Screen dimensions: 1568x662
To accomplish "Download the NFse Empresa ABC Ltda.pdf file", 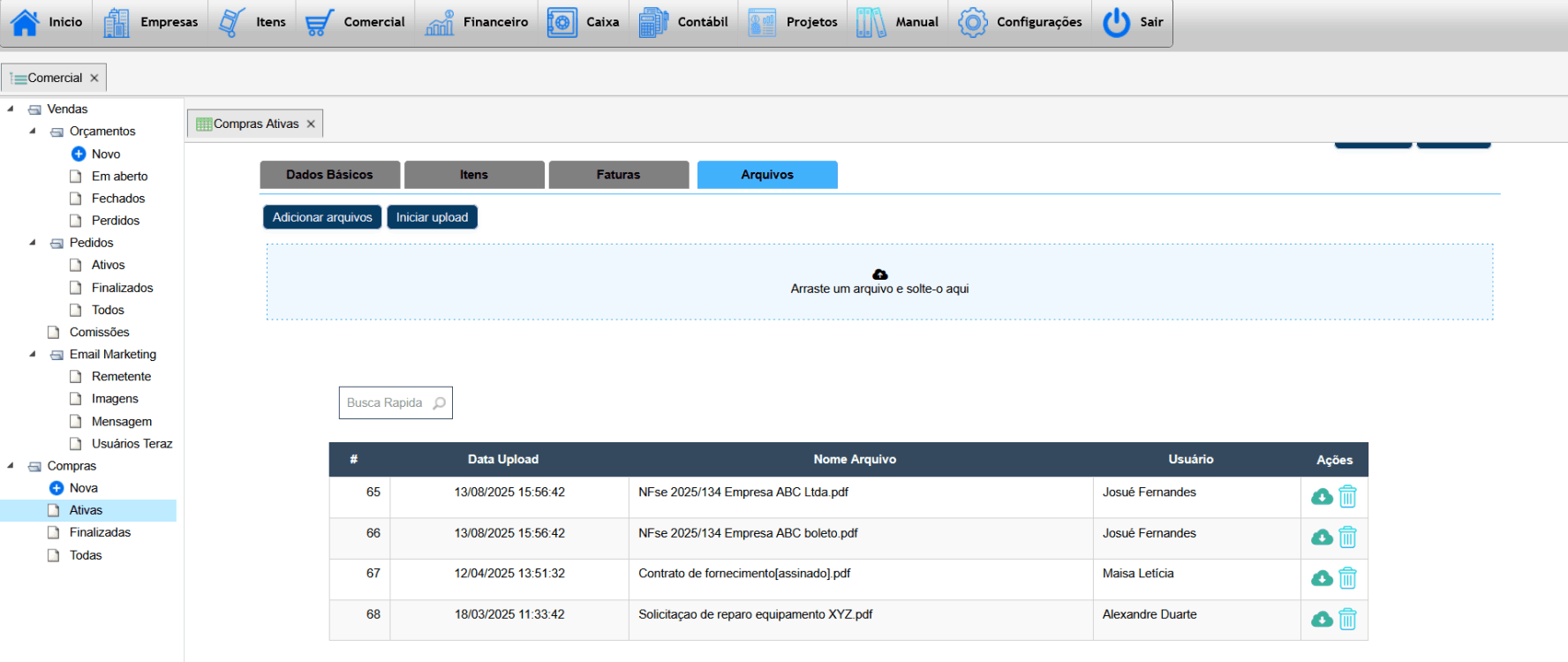I will point(1321,497).
